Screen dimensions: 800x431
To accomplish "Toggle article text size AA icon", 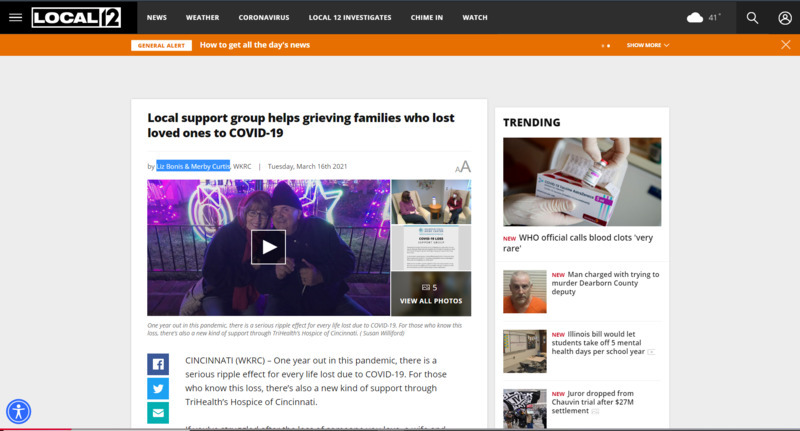I will [x=463, y=167].
